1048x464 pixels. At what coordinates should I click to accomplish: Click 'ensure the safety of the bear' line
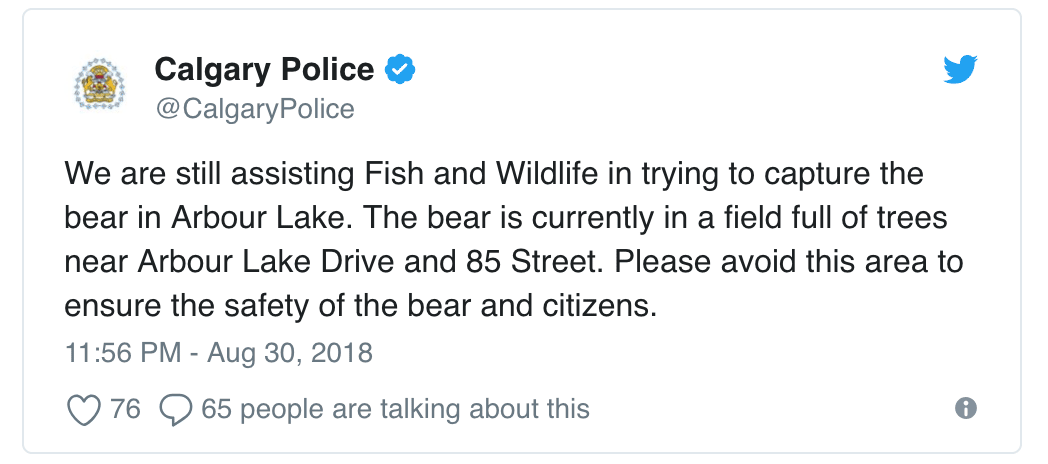click(358, 306)
